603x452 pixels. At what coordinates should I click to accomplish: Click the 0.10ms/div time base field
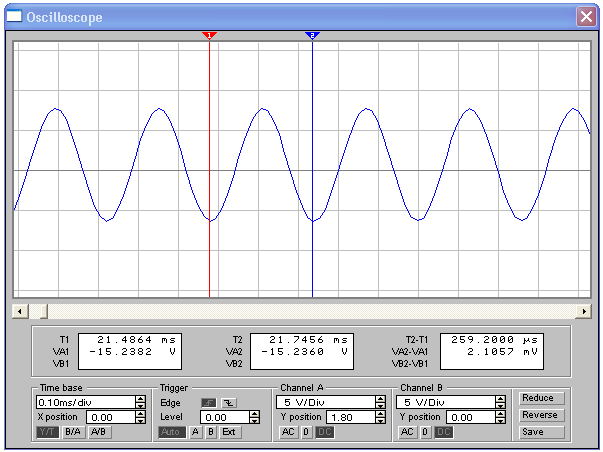[86, 402]
